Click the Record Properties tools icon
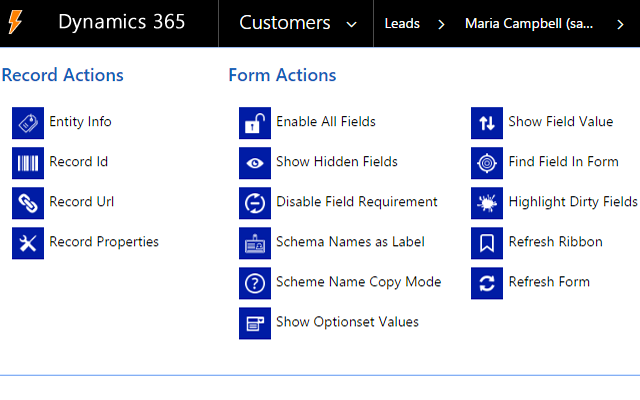Image resolution: width=640 pixels, height=400 pixels. pyautogui.click(x=28, y=242)
